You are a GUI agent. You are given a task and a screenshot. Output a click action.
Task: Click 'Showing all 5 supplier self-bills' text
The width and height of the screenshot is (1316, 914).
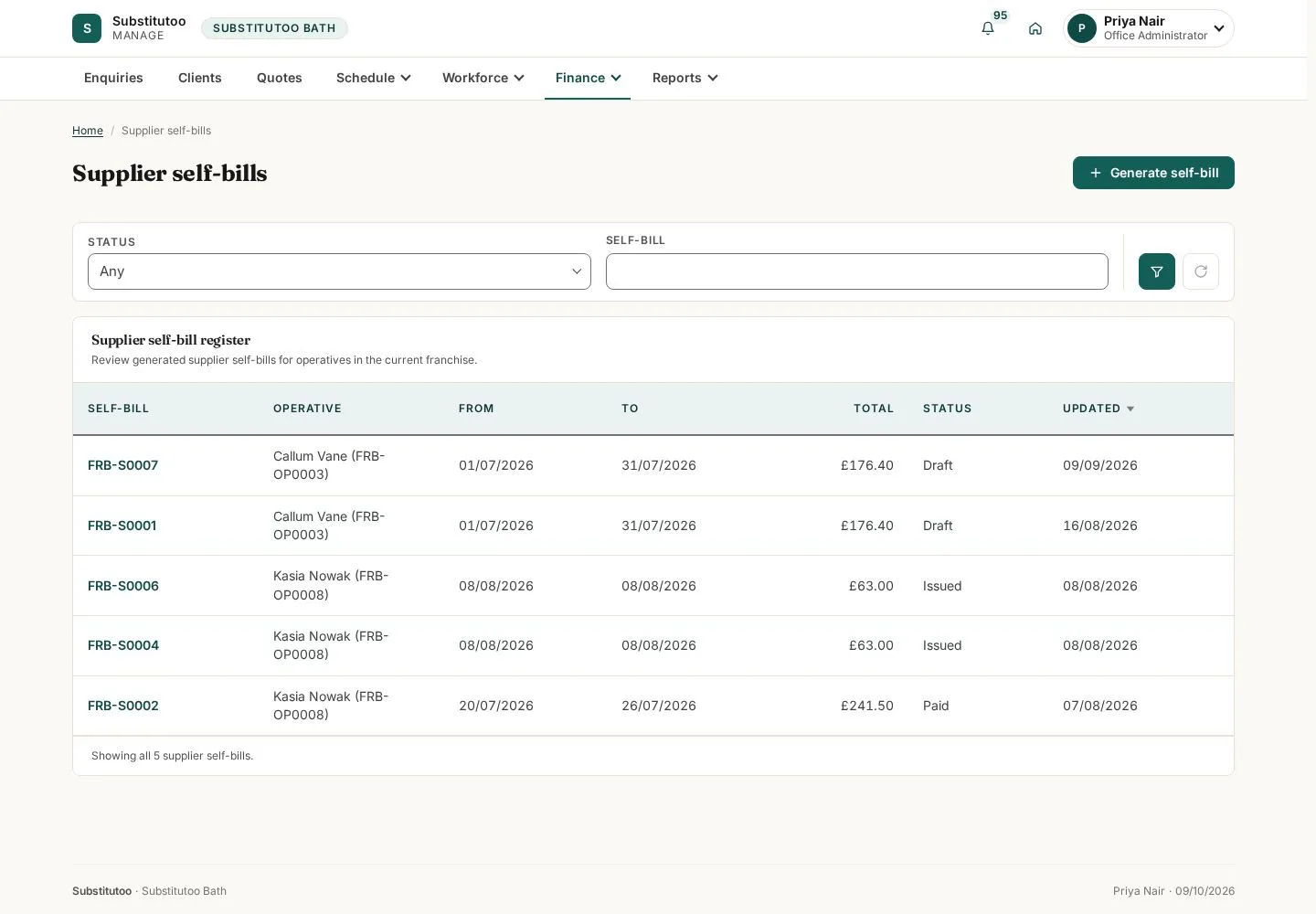(172, 756)
